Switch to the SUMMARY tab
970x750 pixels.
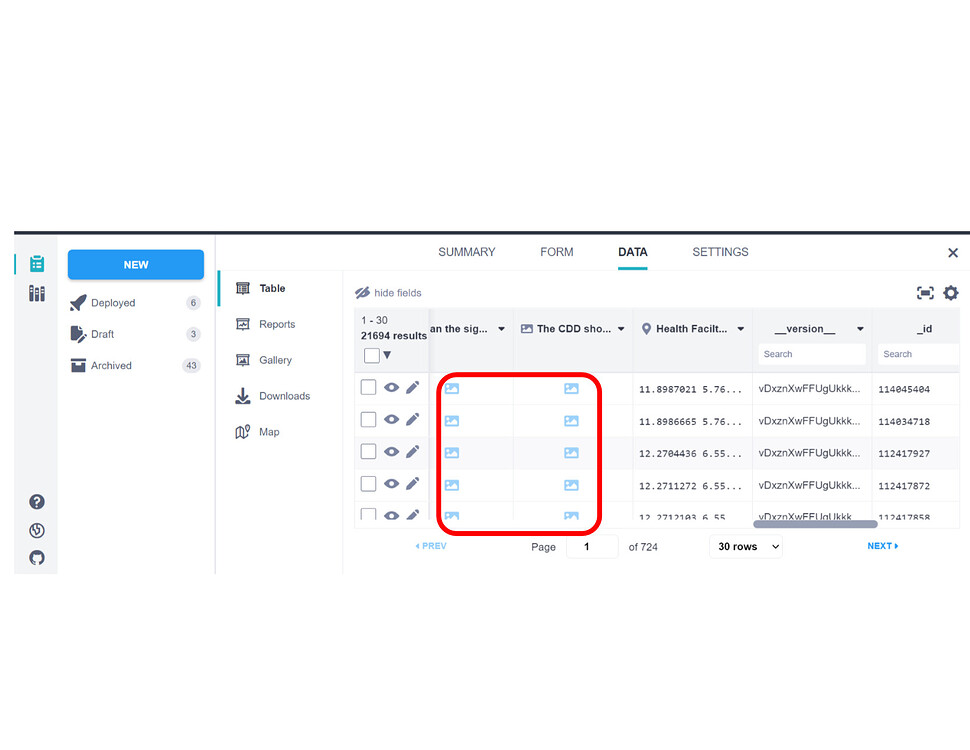tap(466, 252)
